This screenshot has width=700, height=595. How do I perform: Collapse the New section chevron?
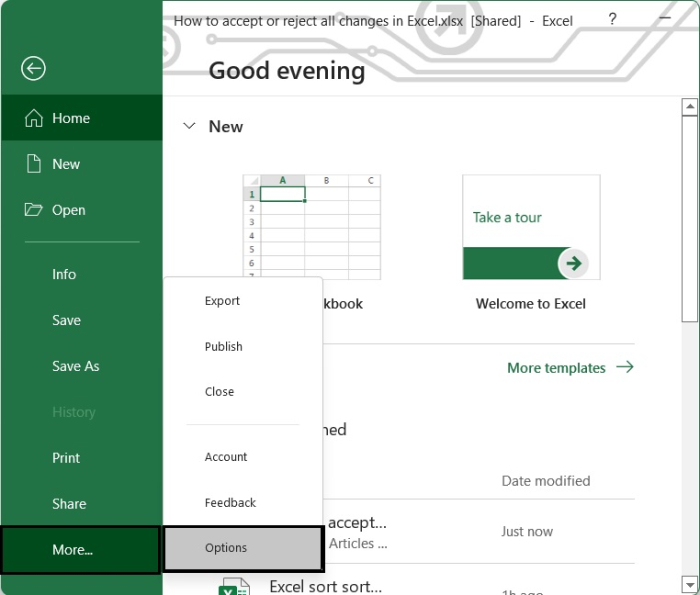(189, 126)
